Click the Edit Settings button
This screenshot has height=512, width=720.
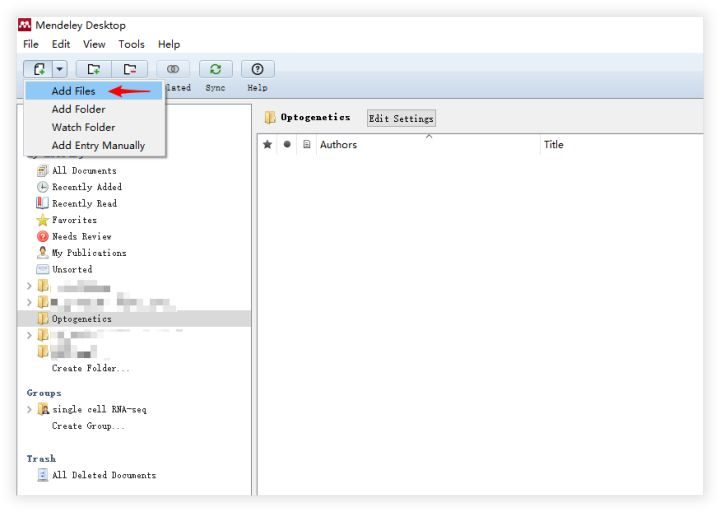pos(401,118)
